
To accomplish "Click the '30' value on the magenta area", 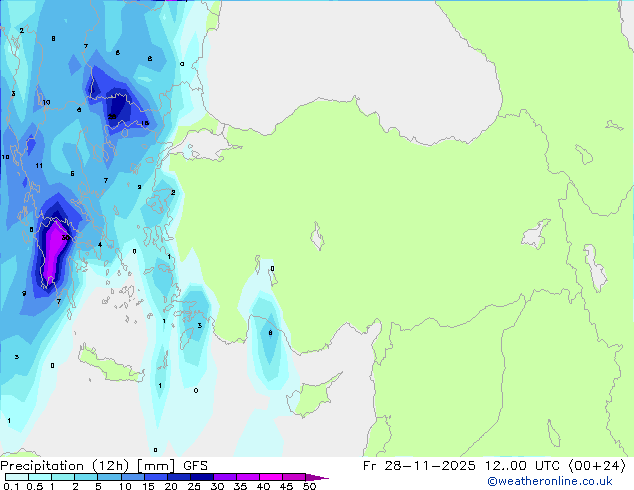I will [66, 238].
